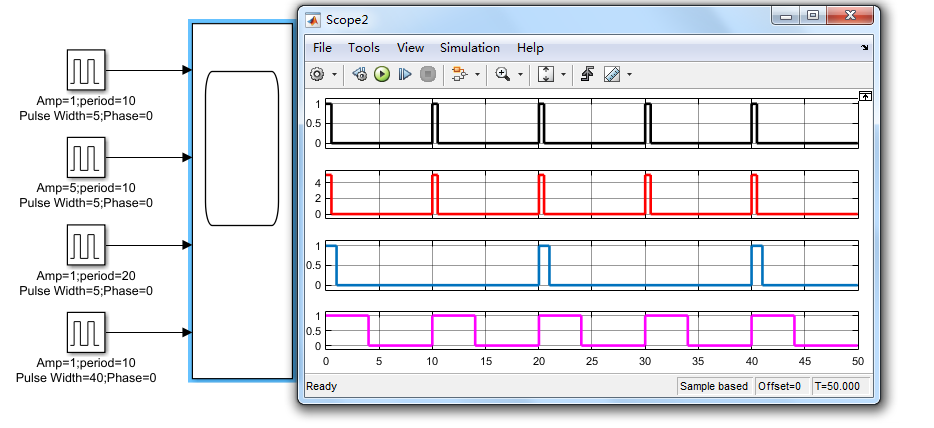Click the step back simulation icon
The height and width of the screenshot is (428, 934).
coord(359,74)
